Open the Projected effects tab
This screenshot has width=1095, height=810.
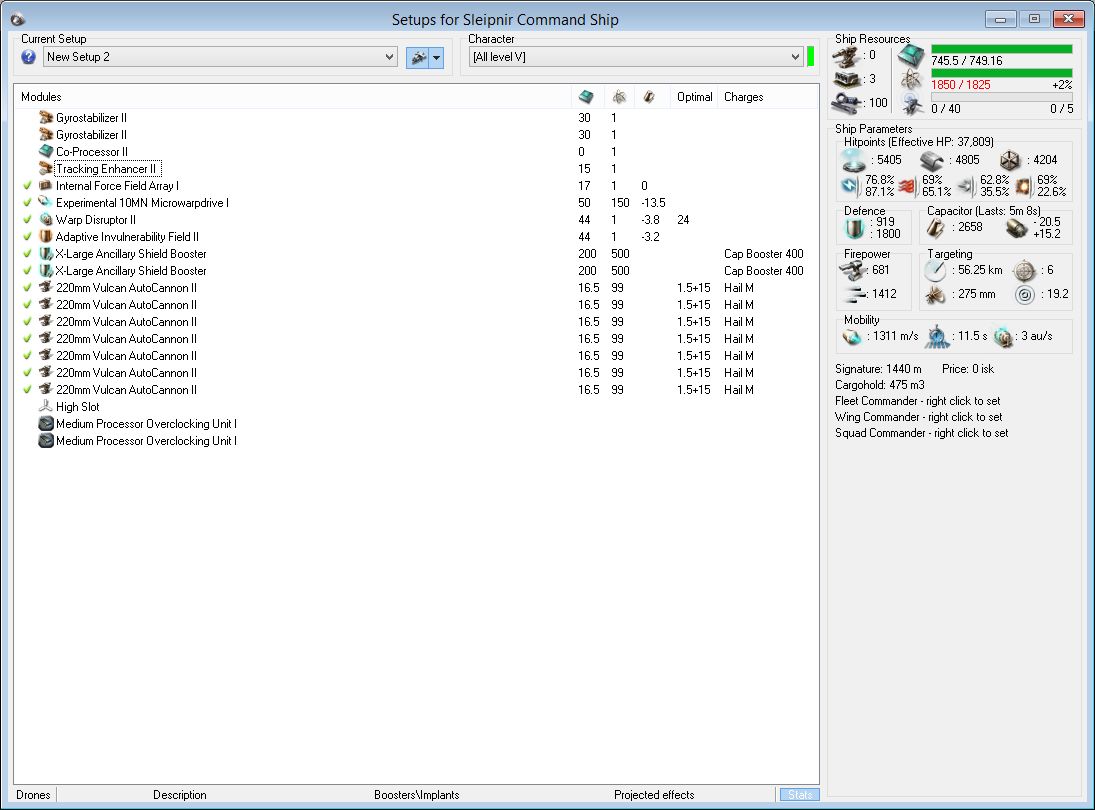coord(654,795)
